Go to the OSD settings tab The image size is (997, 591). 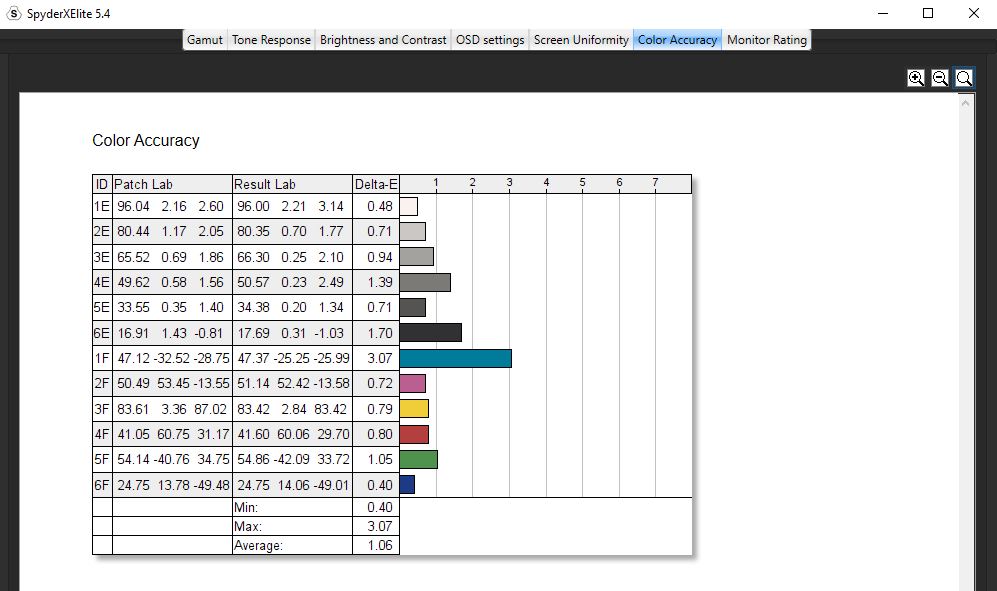click(490, 40)
